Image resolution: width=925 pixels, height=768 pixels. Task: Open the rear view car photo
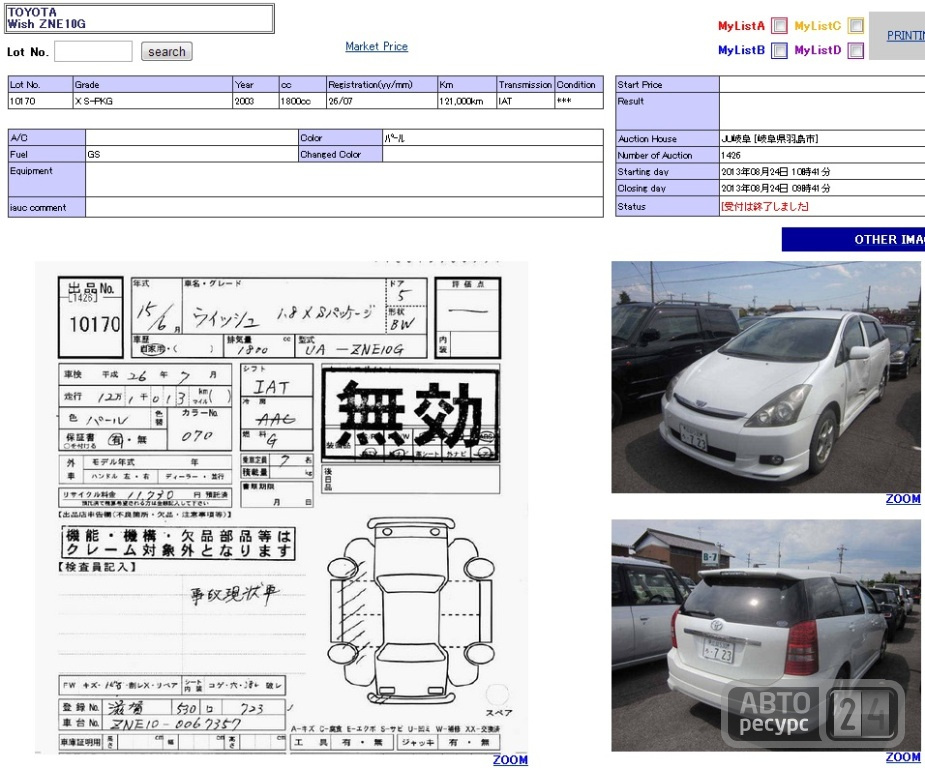click(x=766, y=635)
